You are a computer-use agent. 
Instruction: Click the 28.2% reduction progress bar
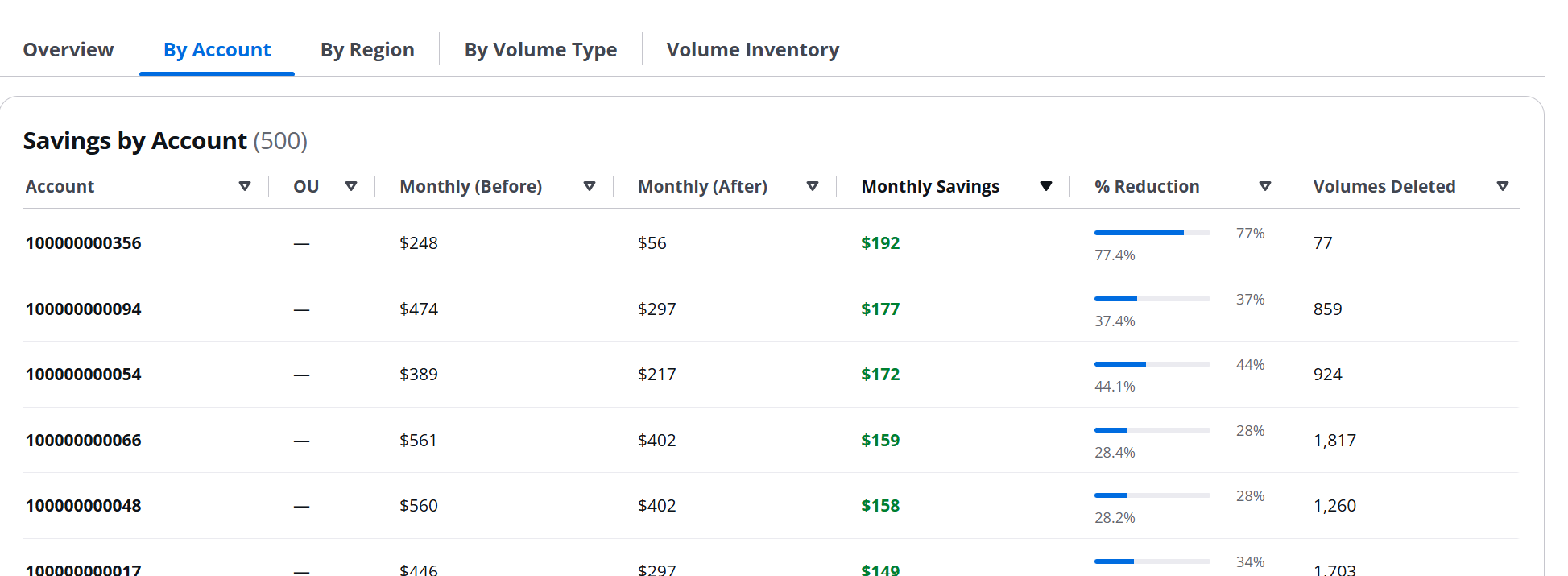(x=1152, y=495)
